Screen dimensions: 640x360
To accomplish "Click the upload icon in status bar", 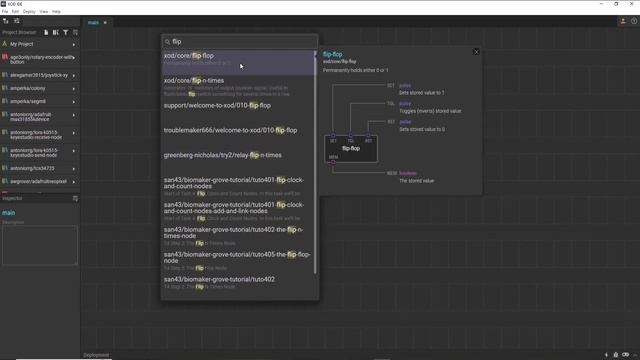I will point(606,355).
